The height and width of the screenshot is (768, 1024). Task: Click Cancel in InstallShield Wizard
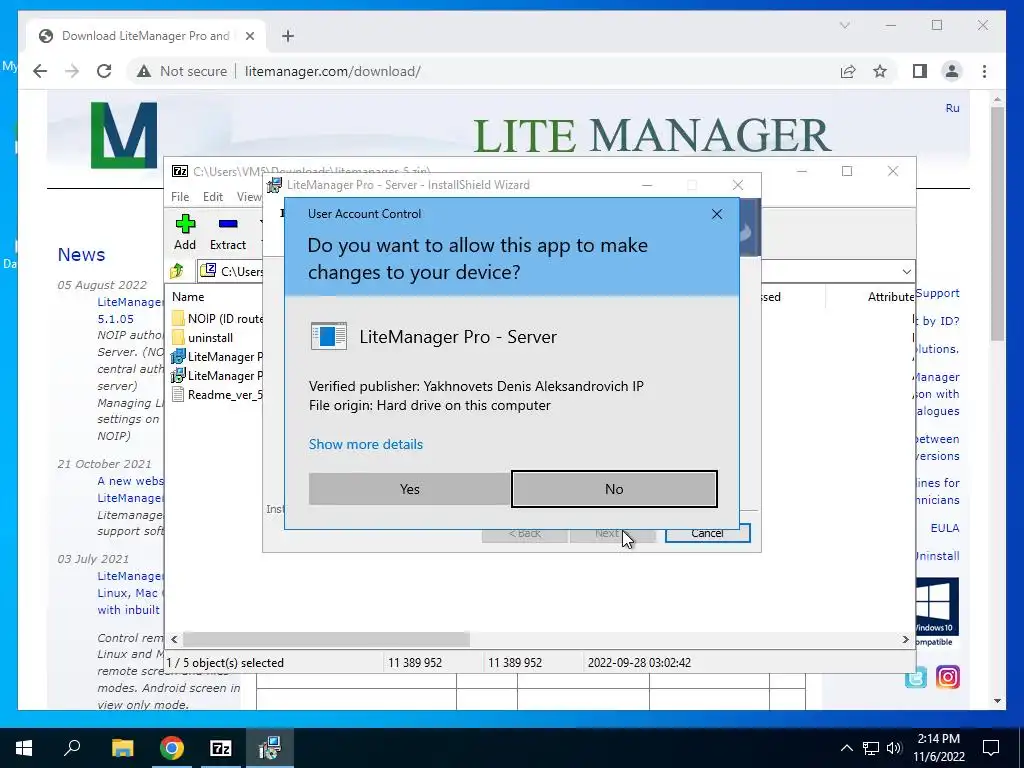[x=707, y=534]
